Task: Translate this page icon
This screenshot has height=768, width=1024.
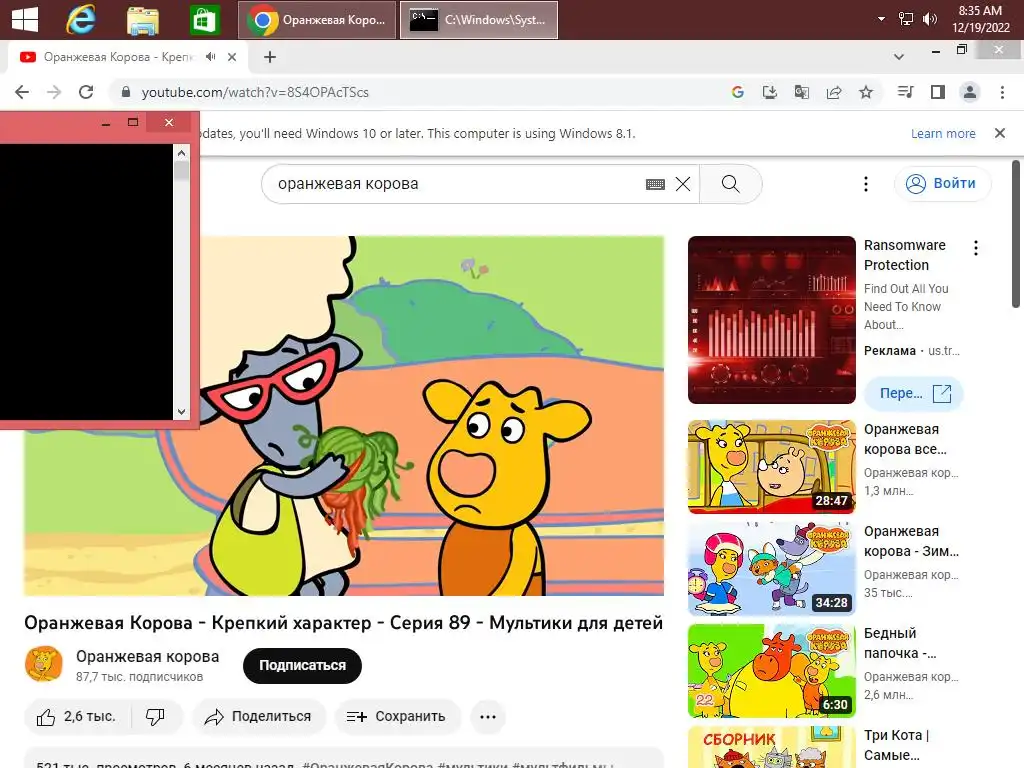Action: (x=801, y=92)
